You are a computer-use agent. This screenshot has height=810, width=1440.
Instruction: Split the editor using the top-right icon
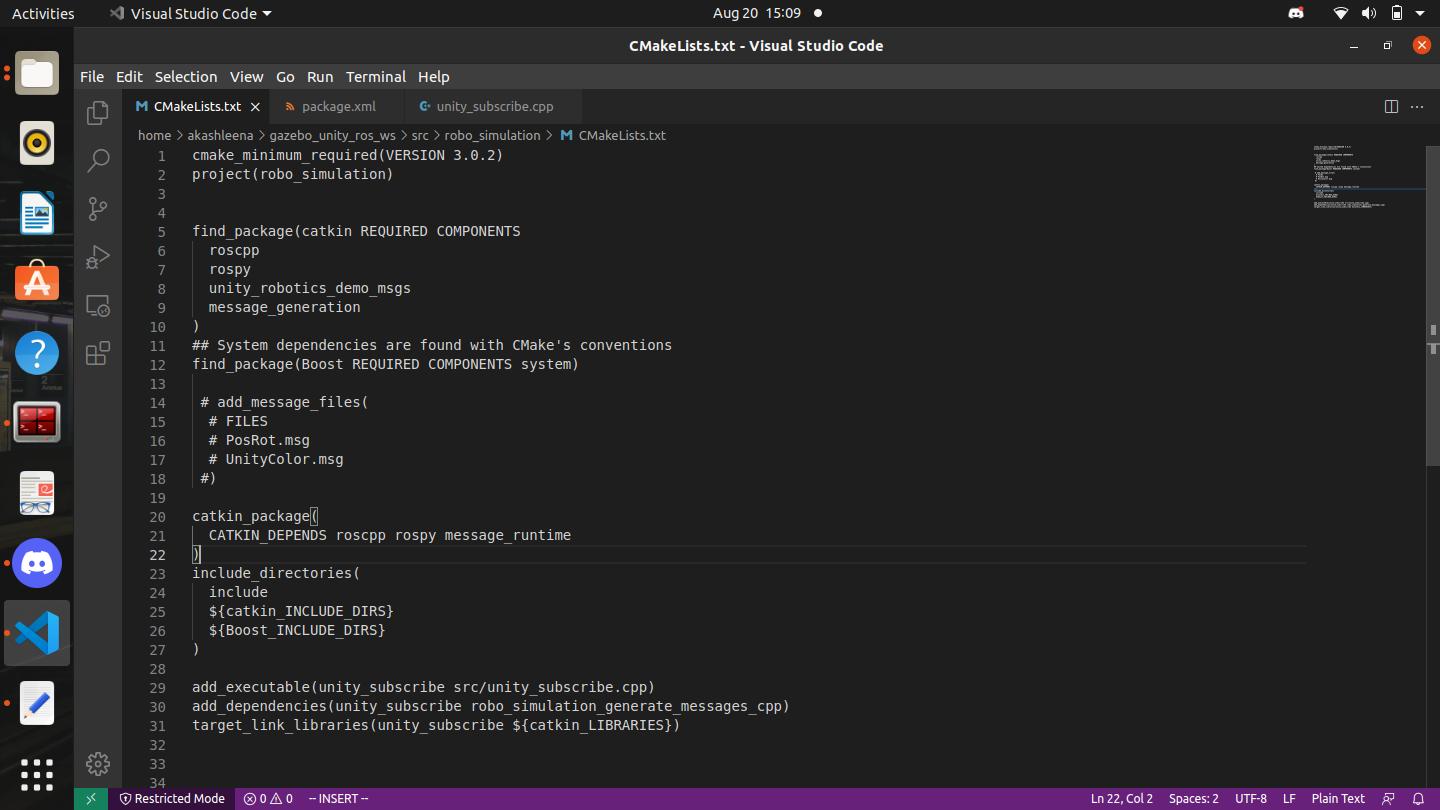point(1391,105)
